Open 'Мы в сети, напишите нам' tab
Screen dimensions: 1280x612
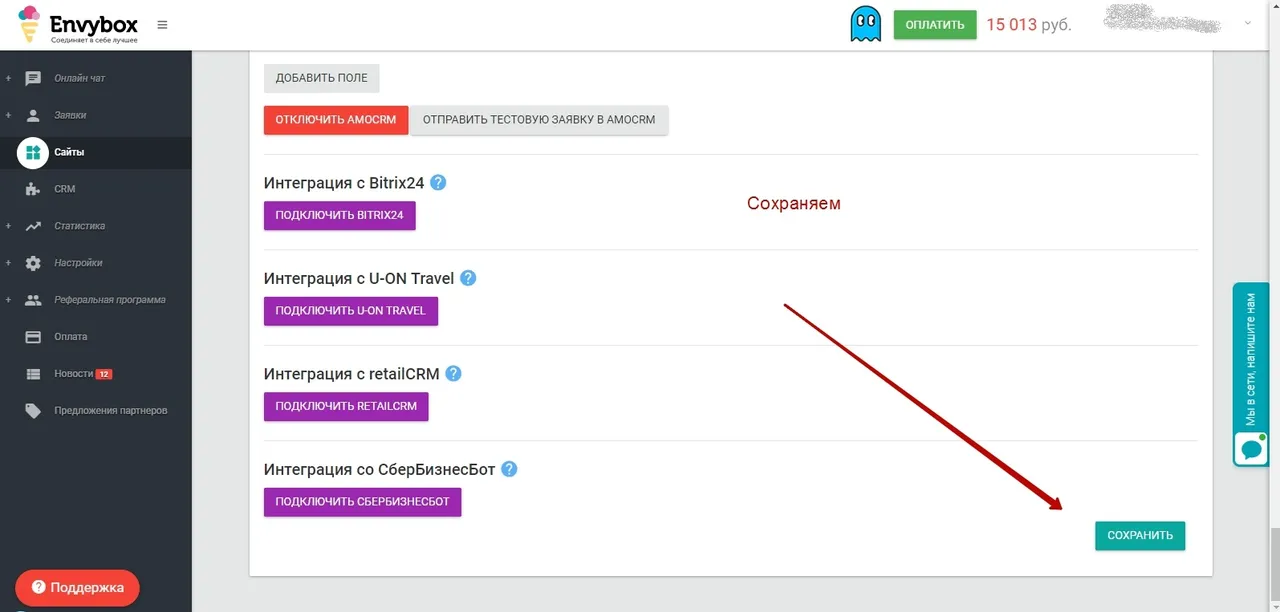pyautogui.click(x=1251, y=375)
